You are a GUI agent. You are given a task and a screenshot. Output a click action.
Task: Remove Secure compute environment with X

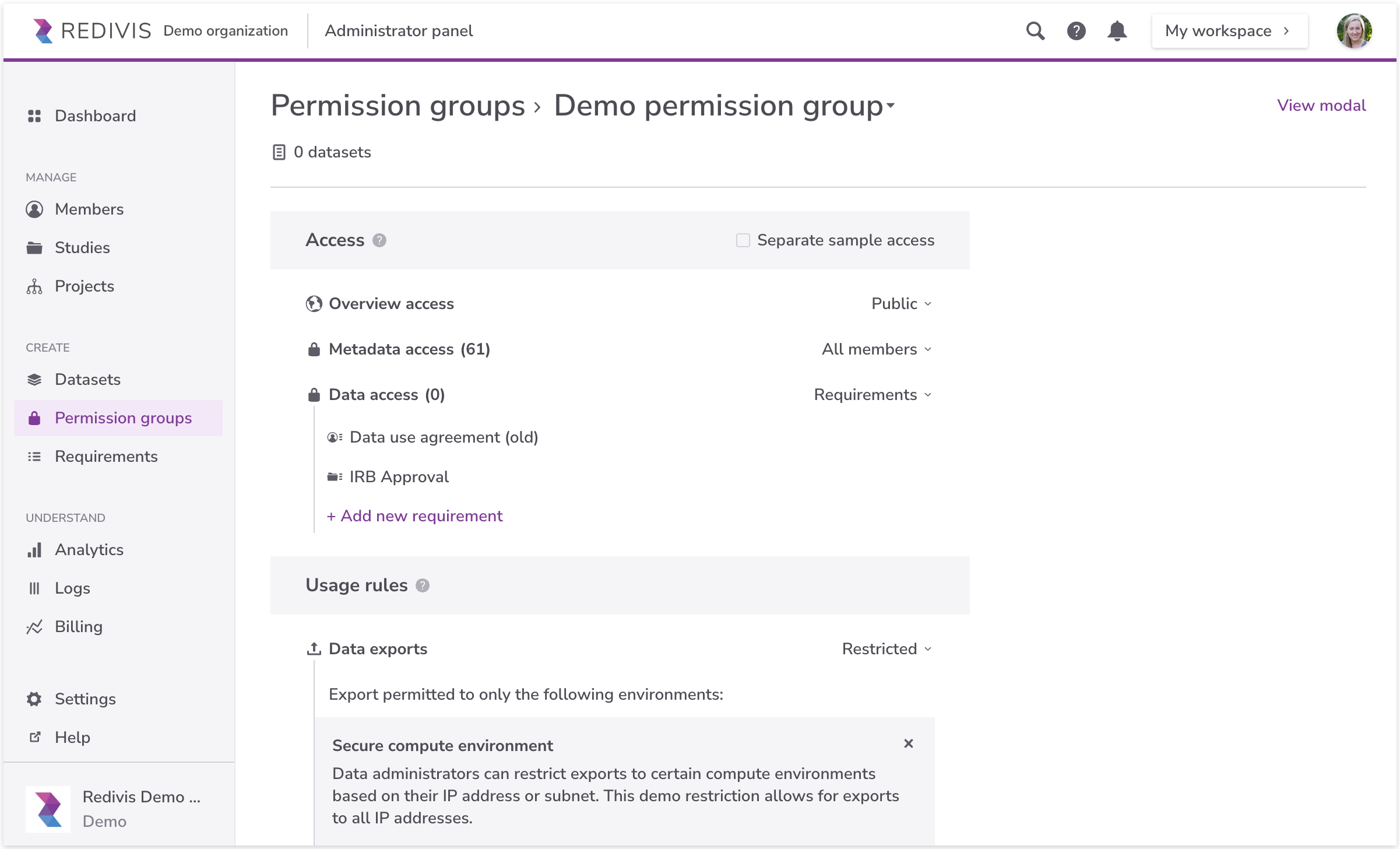(x=908, y=743)
